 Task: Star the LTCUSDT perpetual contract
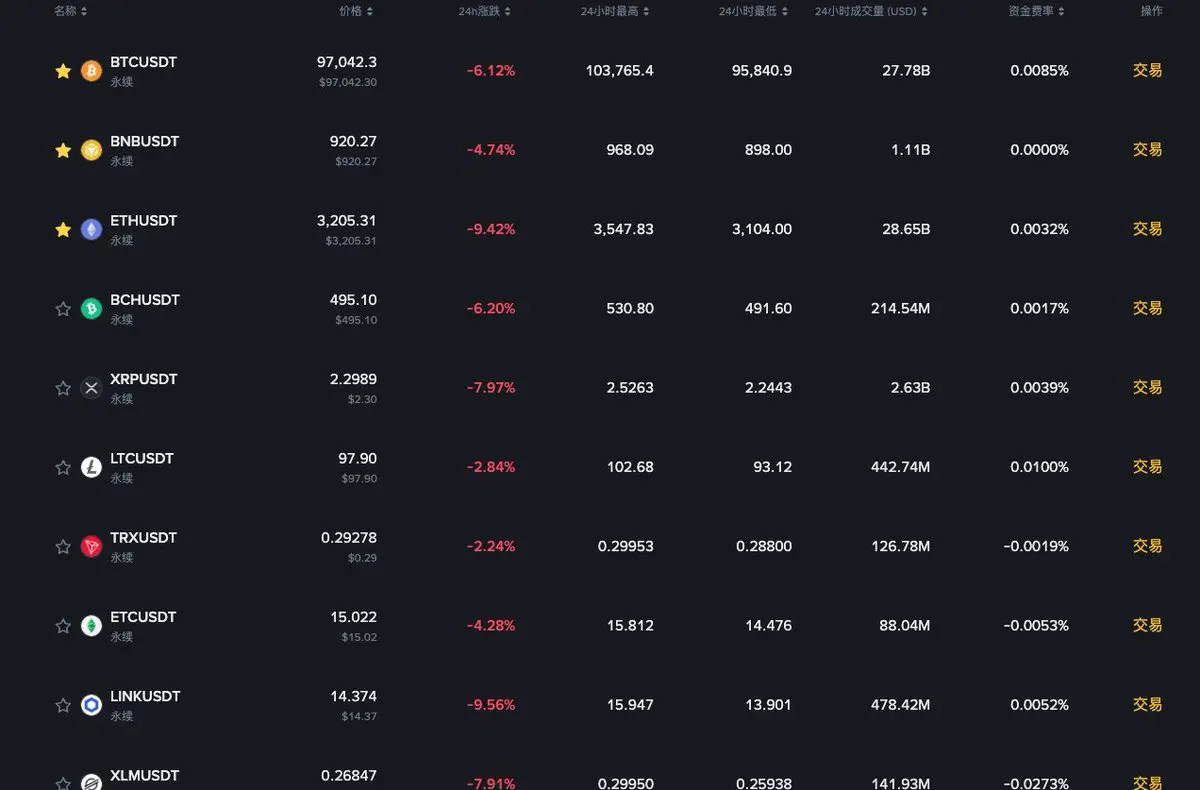(63, 467)
